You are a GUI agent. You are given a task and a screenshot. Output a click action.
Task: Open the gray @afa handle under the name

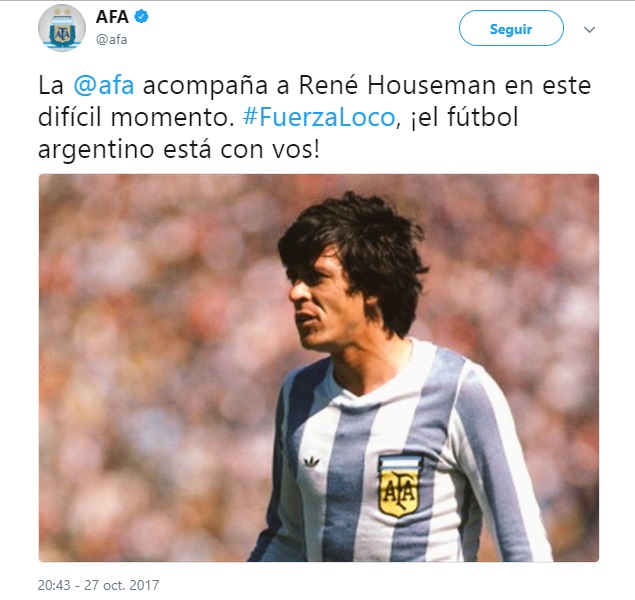coord(111,40)
